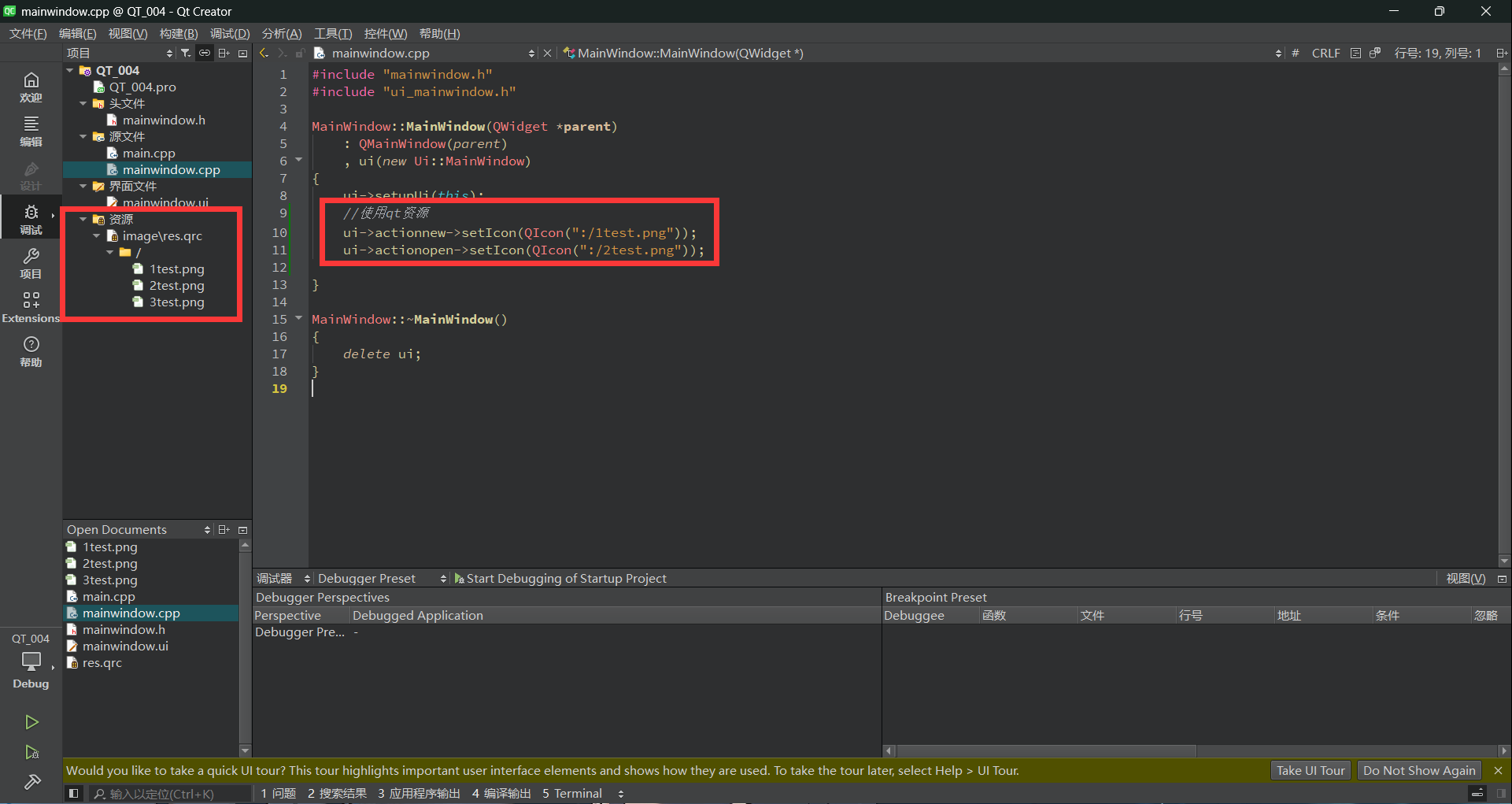The height and width of the screenshot is (804, 1512).
Task: Click Do Not Show Again button
Action: click(1418, 770)
